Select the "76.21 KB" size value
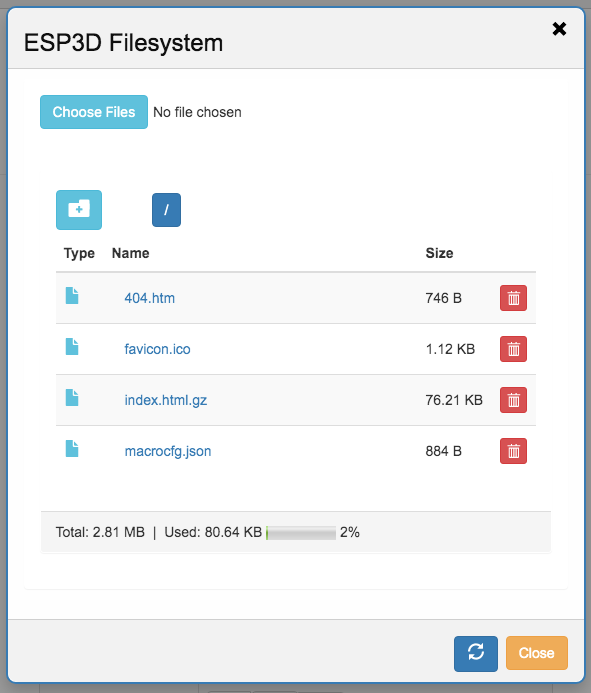 coord(454,400)
